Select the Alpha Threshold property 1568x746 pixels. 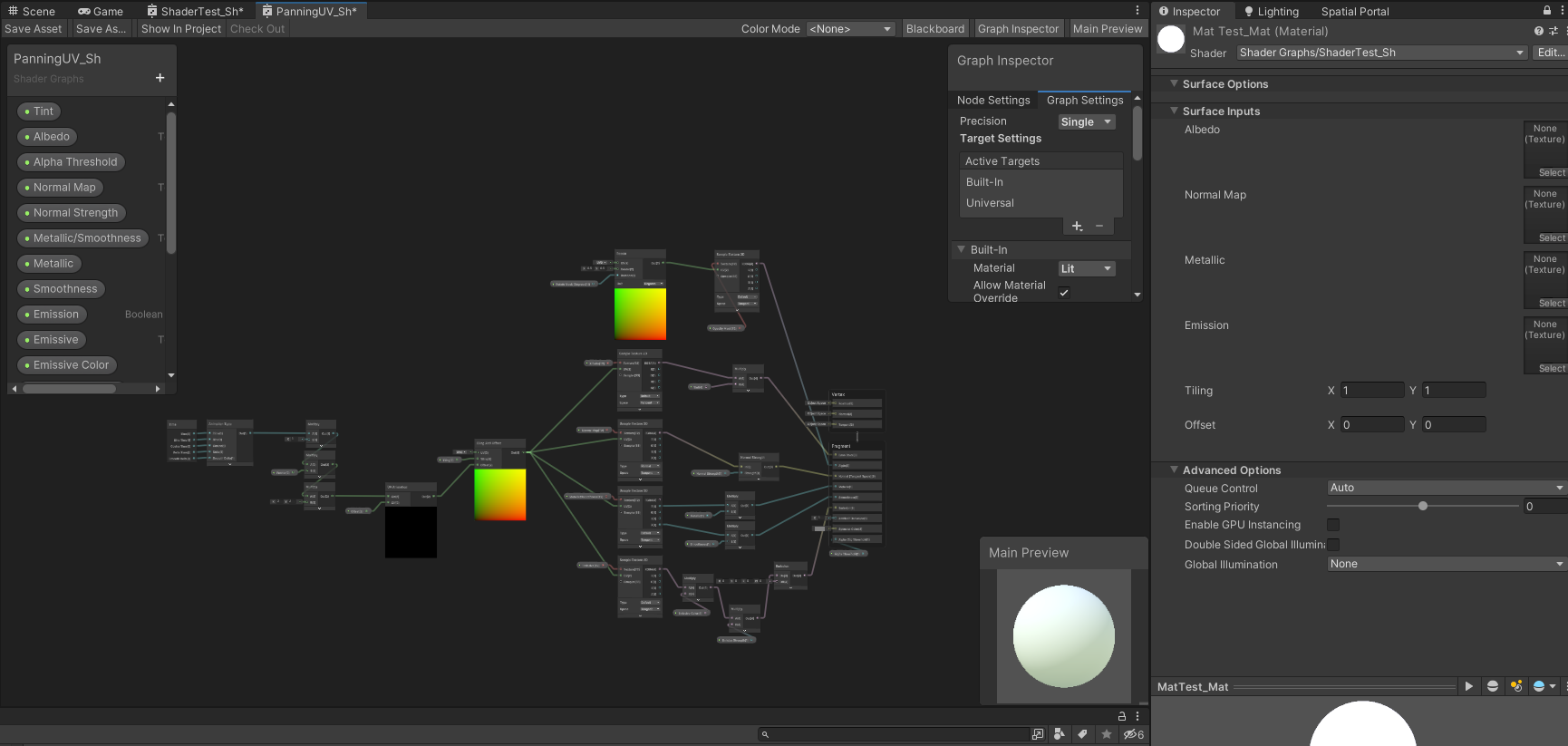72,161
